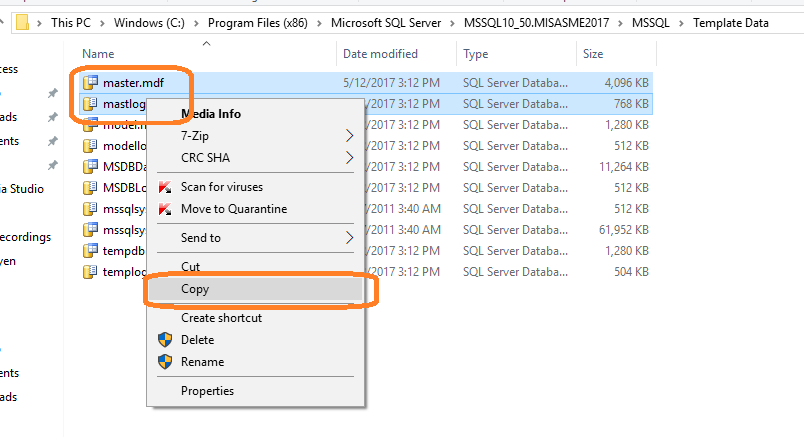Click the shield icon next to Delete
The height and width of the screenshot is (437, 804).
(165, 340)
